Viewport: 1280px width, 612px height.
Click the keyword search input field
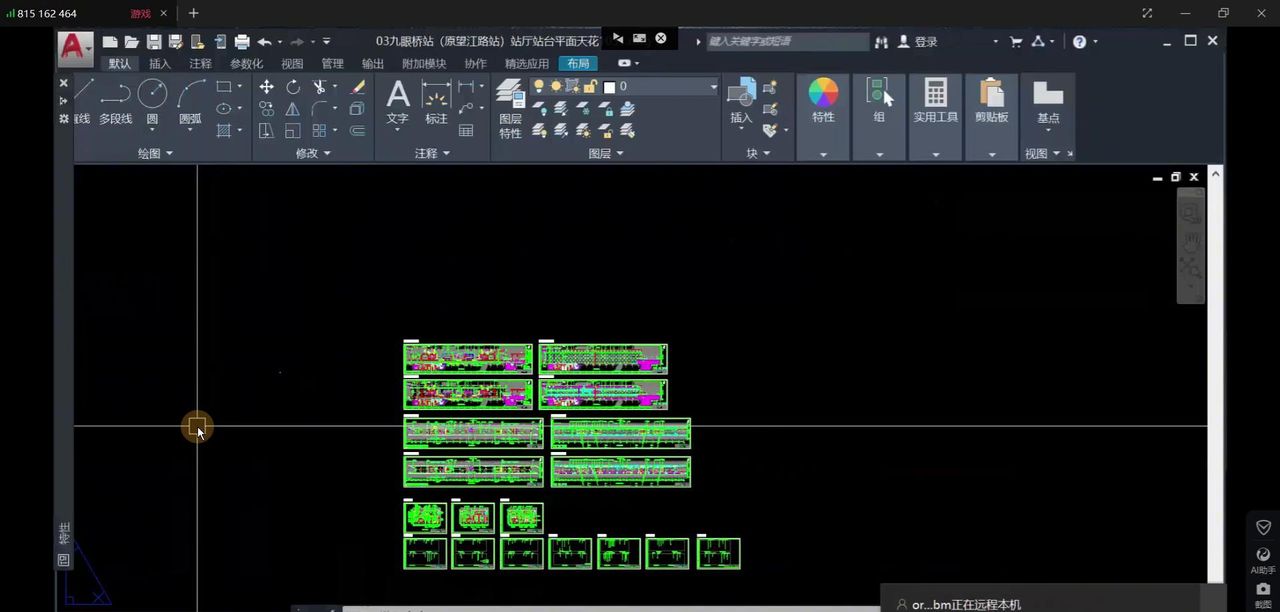tap(787, 42)
